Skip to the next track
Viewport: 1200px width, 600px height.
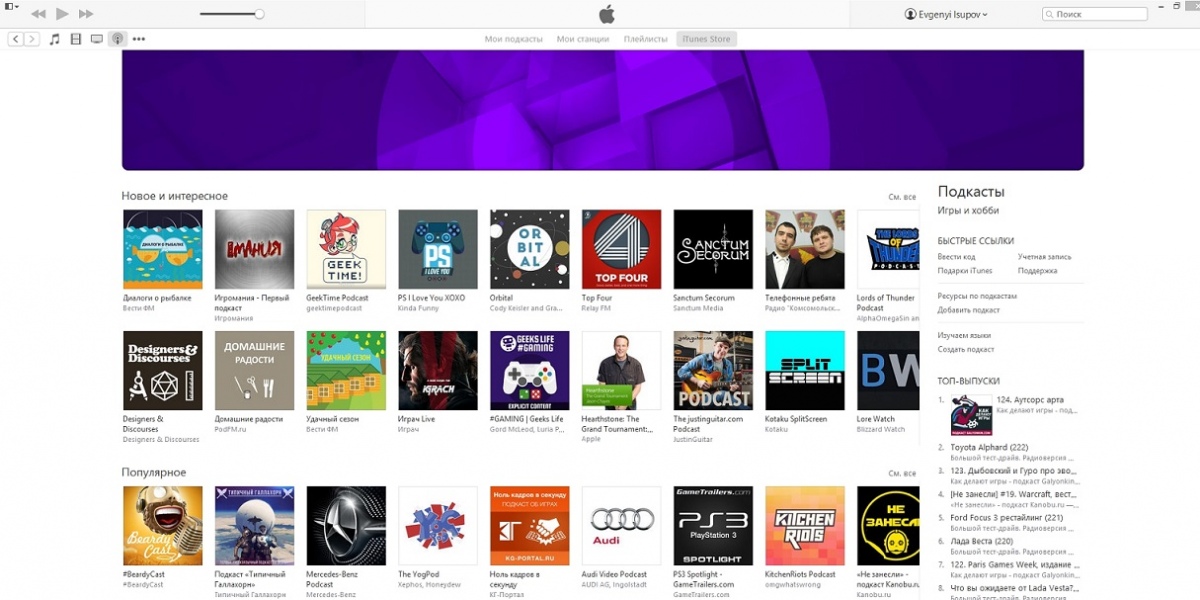pos(86,14)
